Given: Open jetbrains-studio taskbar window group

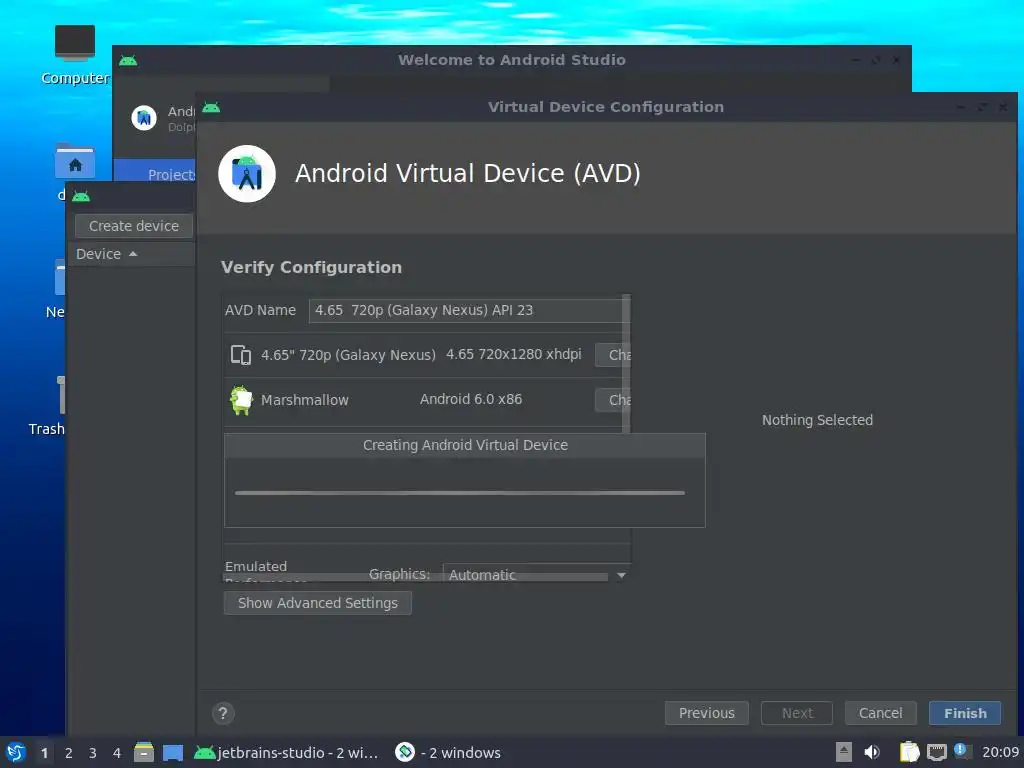Looking at the screenshot, I should click(287, 753).
